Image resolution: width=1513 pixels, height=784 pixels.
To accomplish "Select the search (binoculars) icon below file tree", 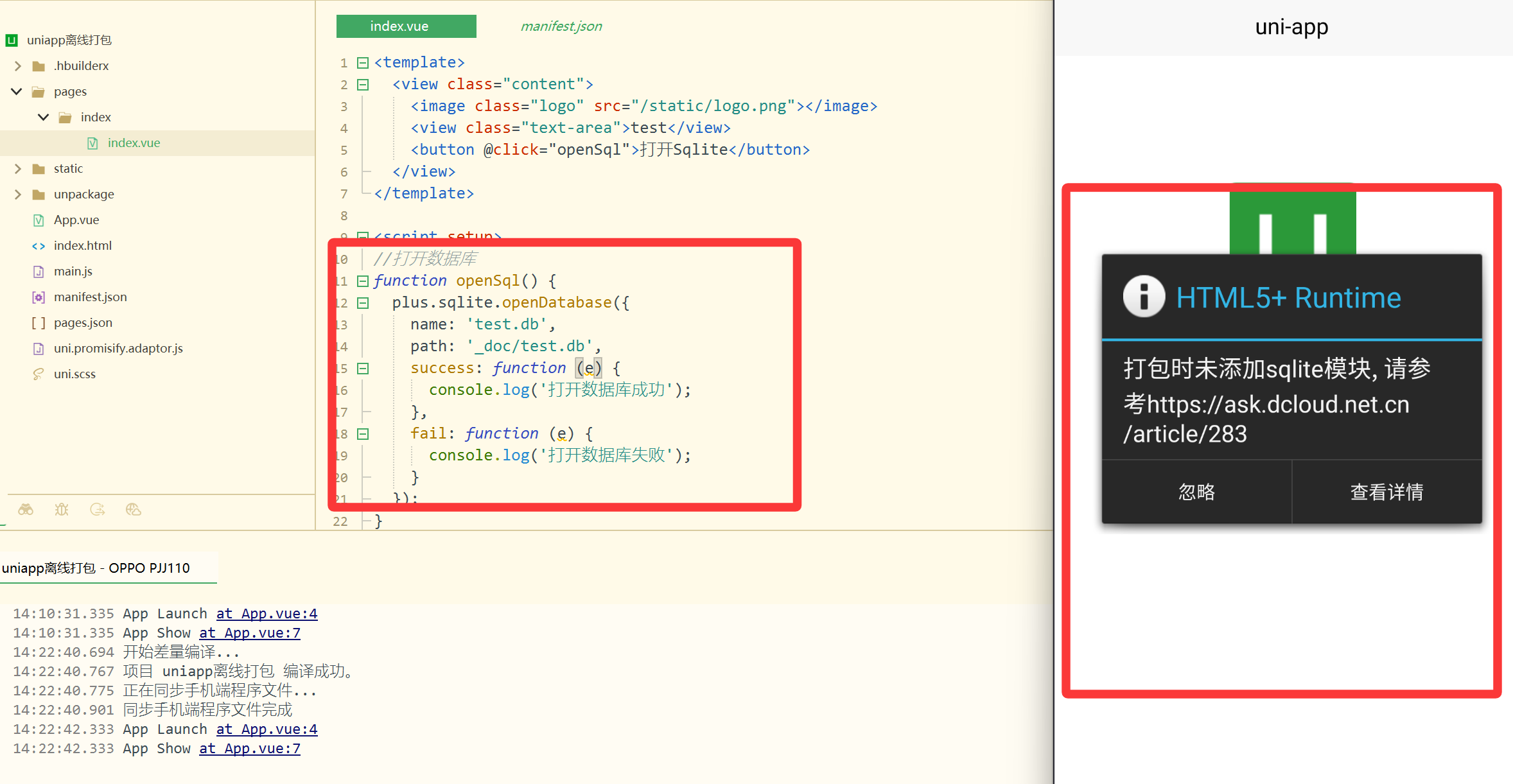I will click(26, 509).
